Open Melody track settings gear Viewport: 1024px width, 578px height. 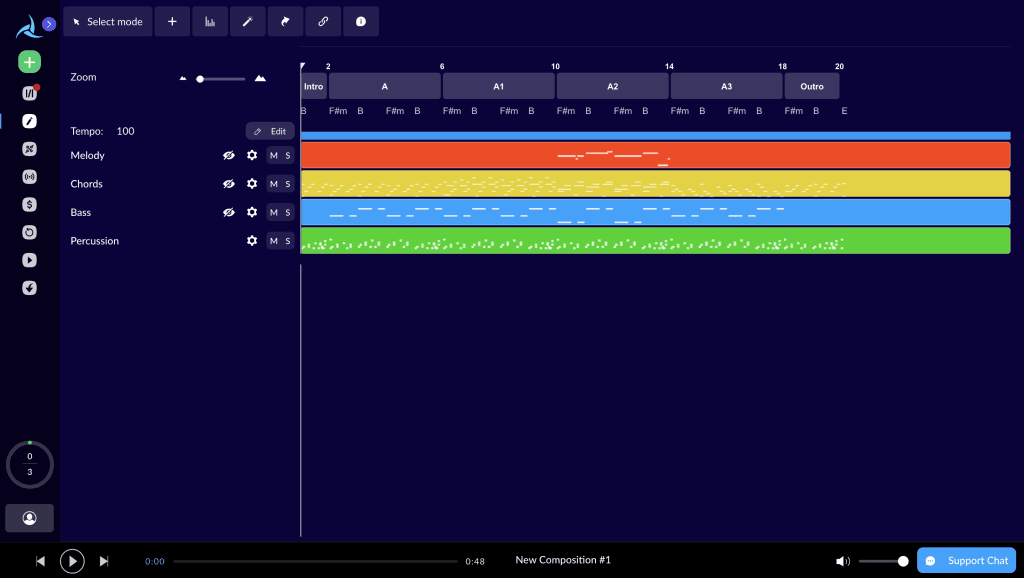tap(252, 156)
